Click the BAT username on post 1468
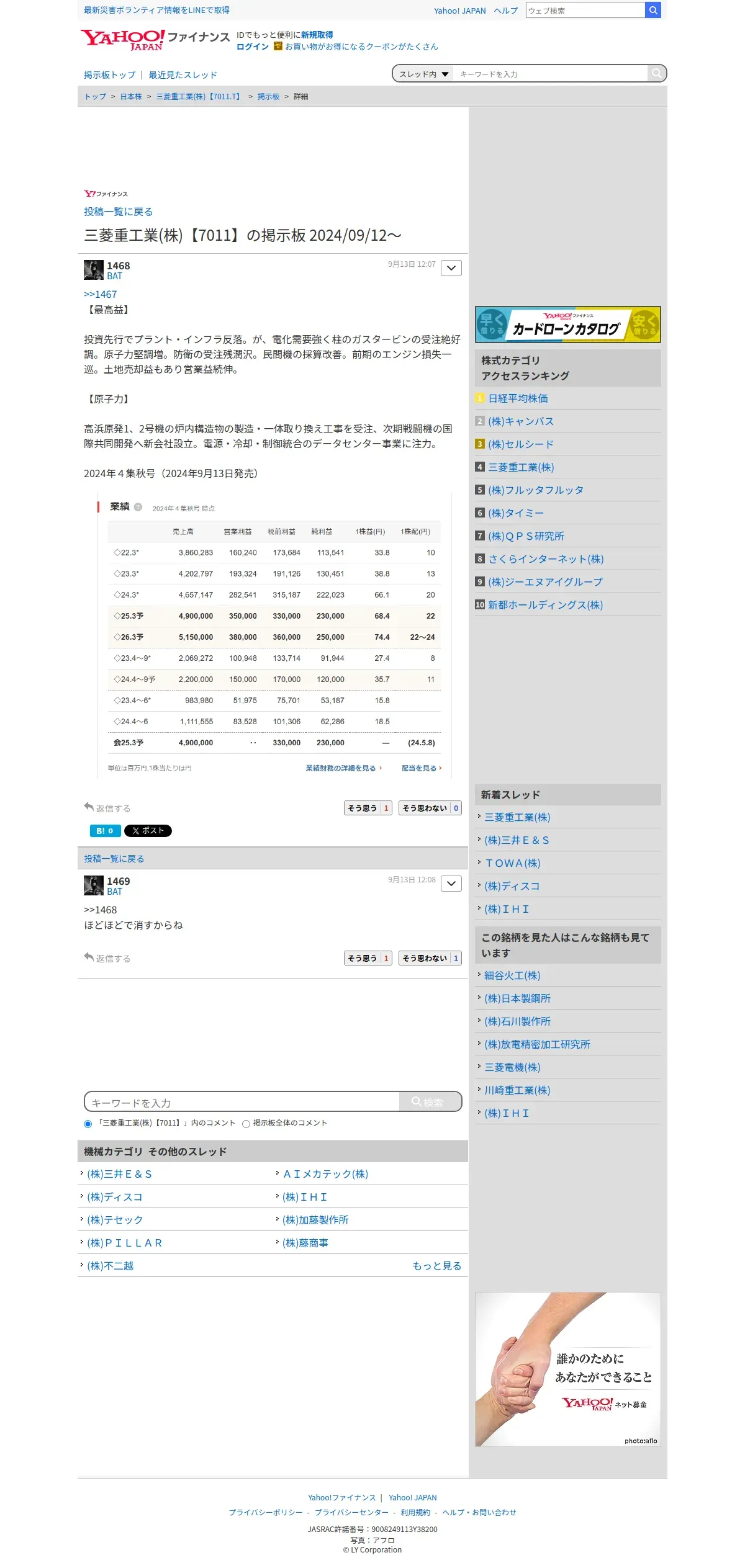 tap(114, 276)
